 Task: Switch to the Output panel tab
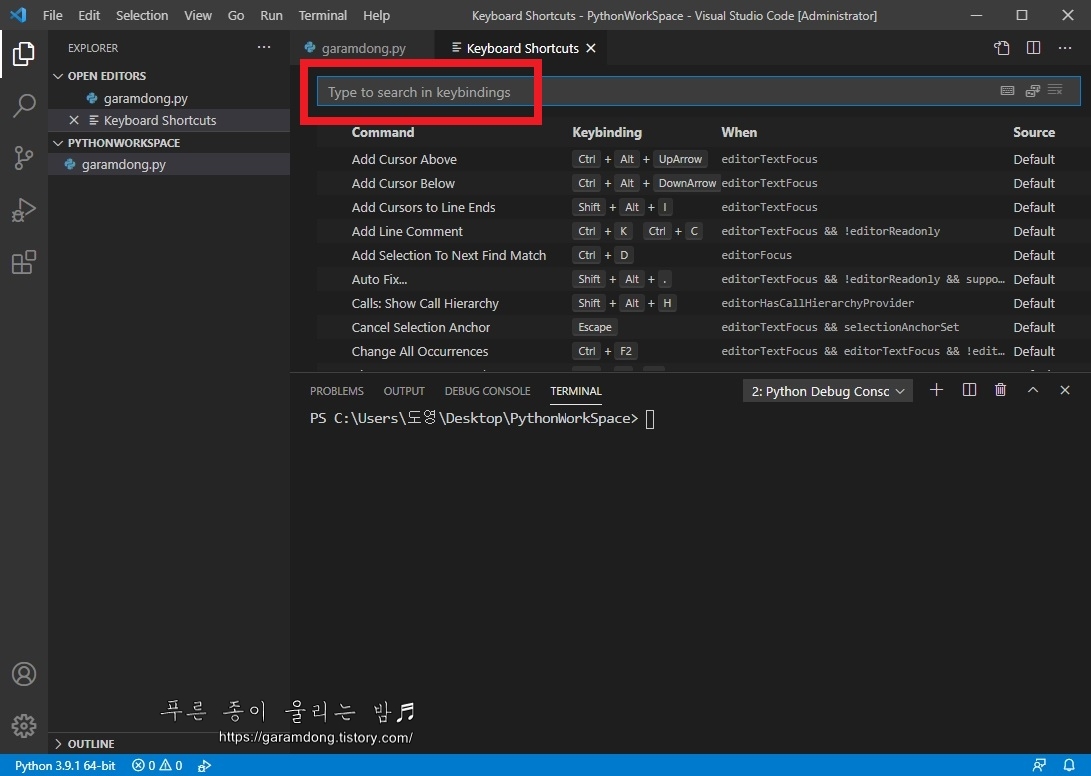404,391
